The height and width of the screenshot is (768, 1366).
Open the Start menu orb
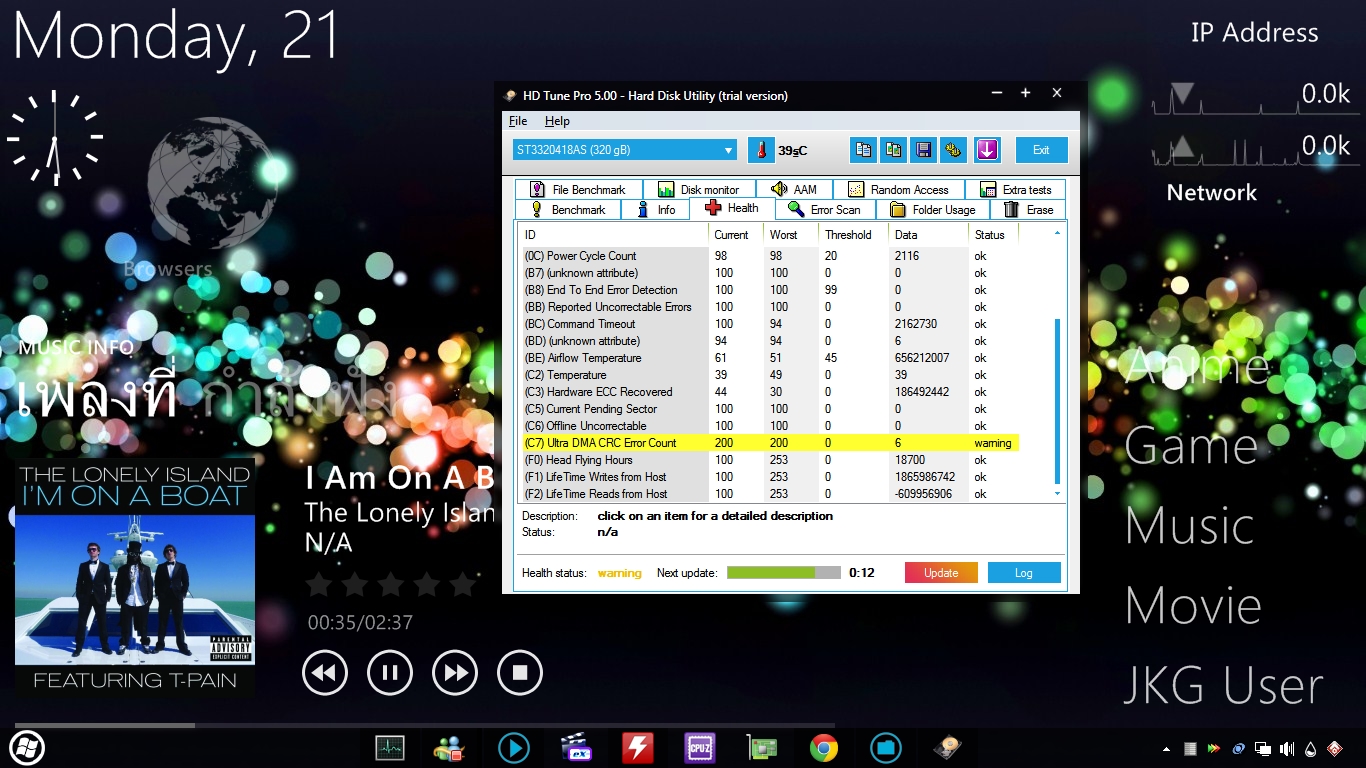27,747
